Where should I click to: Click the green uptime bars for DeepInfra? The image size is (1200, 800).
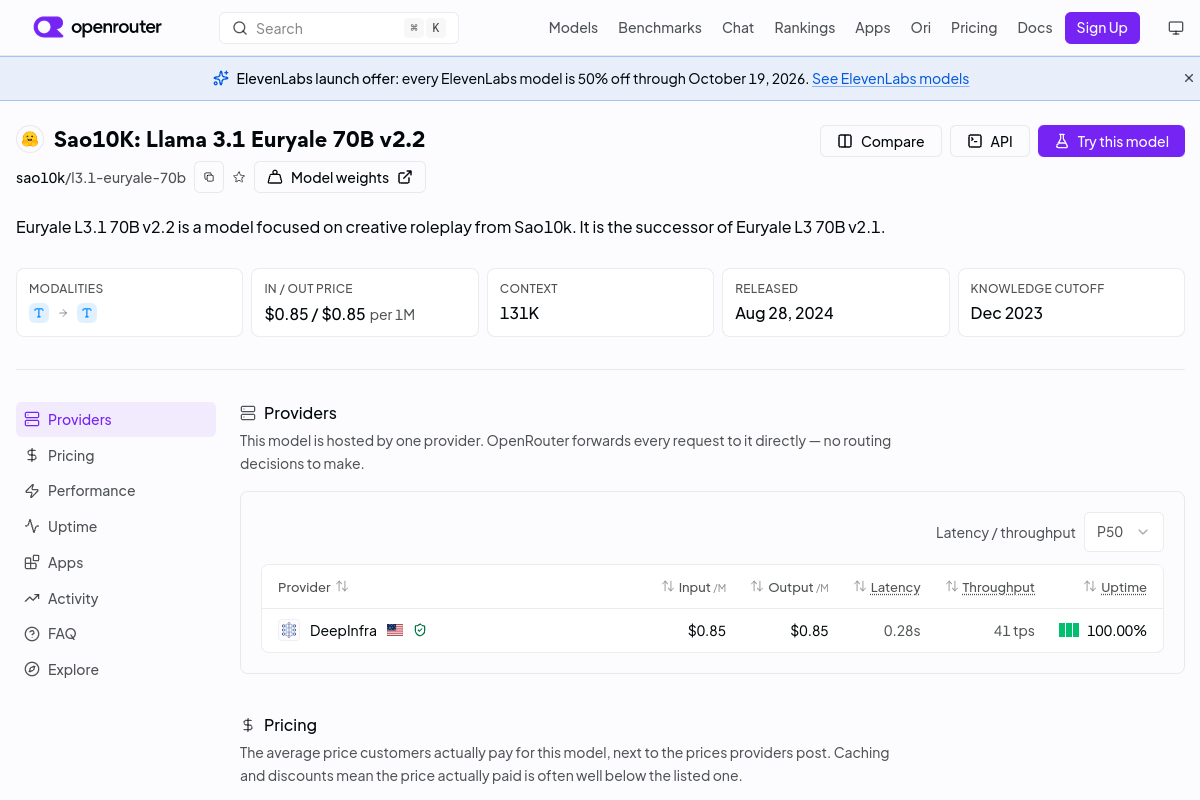click(x=1069, y=630)
